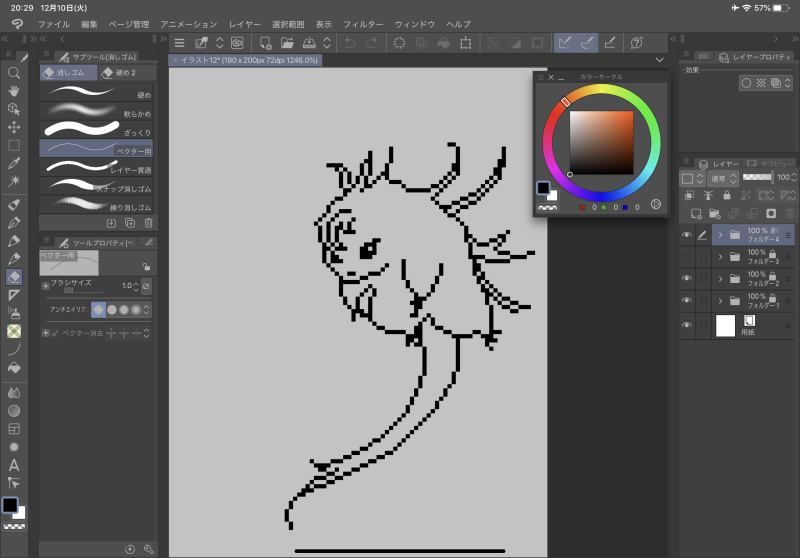Select the 軟らかめ eraser sub tool
This screenshot has width=800, height=558.
[96, 111]
